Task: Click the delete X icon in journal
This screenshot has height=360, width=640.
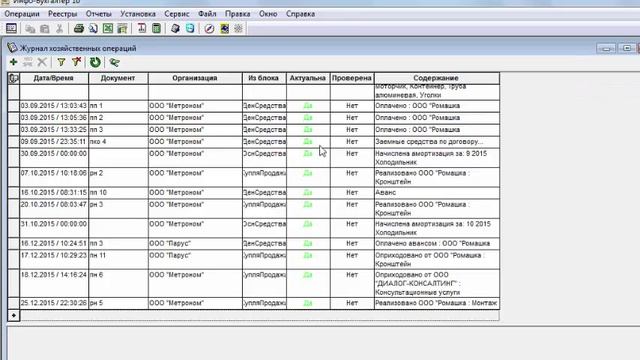Action: (42, 62)
